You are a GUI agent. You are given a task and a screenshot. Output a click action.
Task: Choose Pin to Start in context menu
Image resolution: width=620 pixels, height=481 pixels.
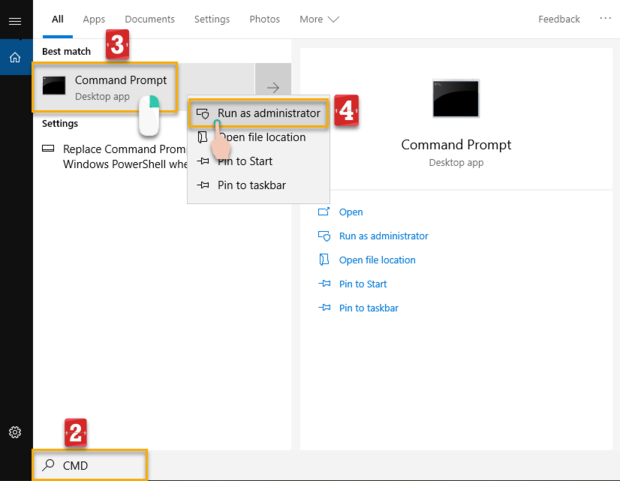point(258,161)
